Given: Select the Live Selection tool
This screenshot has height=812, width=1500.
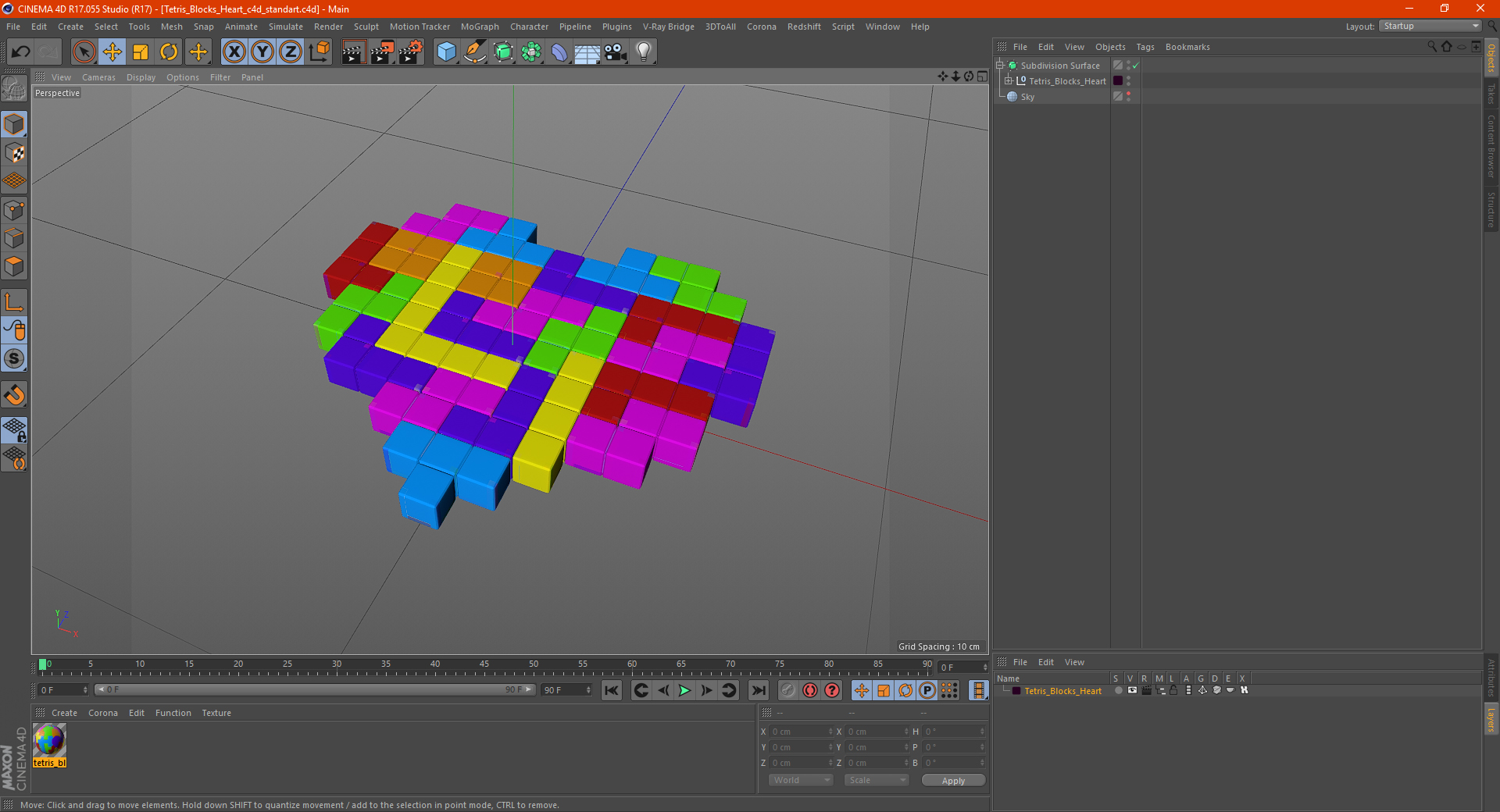Looking at the screenshot, I should [x=84, y=52].
